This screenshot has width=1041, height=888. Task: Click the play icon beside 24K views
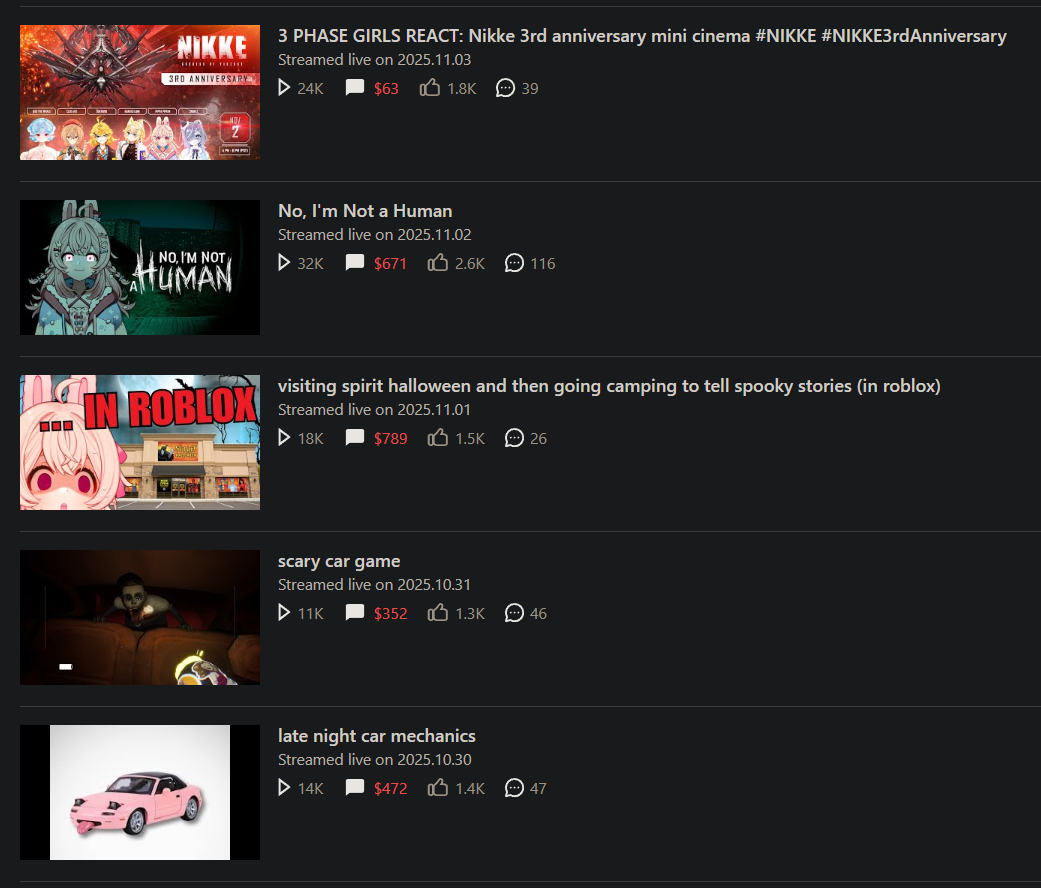point(283,88)
